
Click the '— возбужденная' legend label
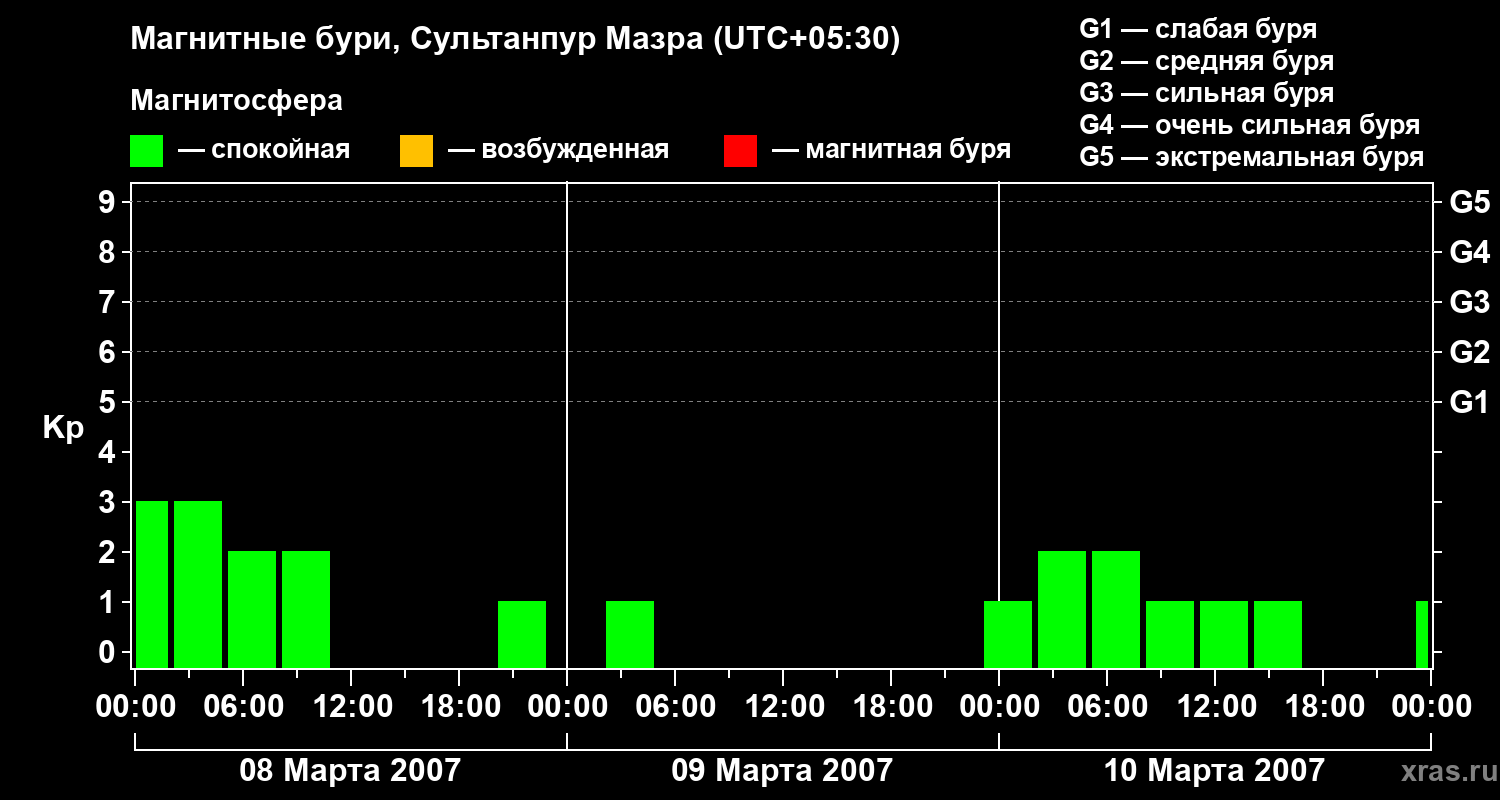[x=558, y=150]
